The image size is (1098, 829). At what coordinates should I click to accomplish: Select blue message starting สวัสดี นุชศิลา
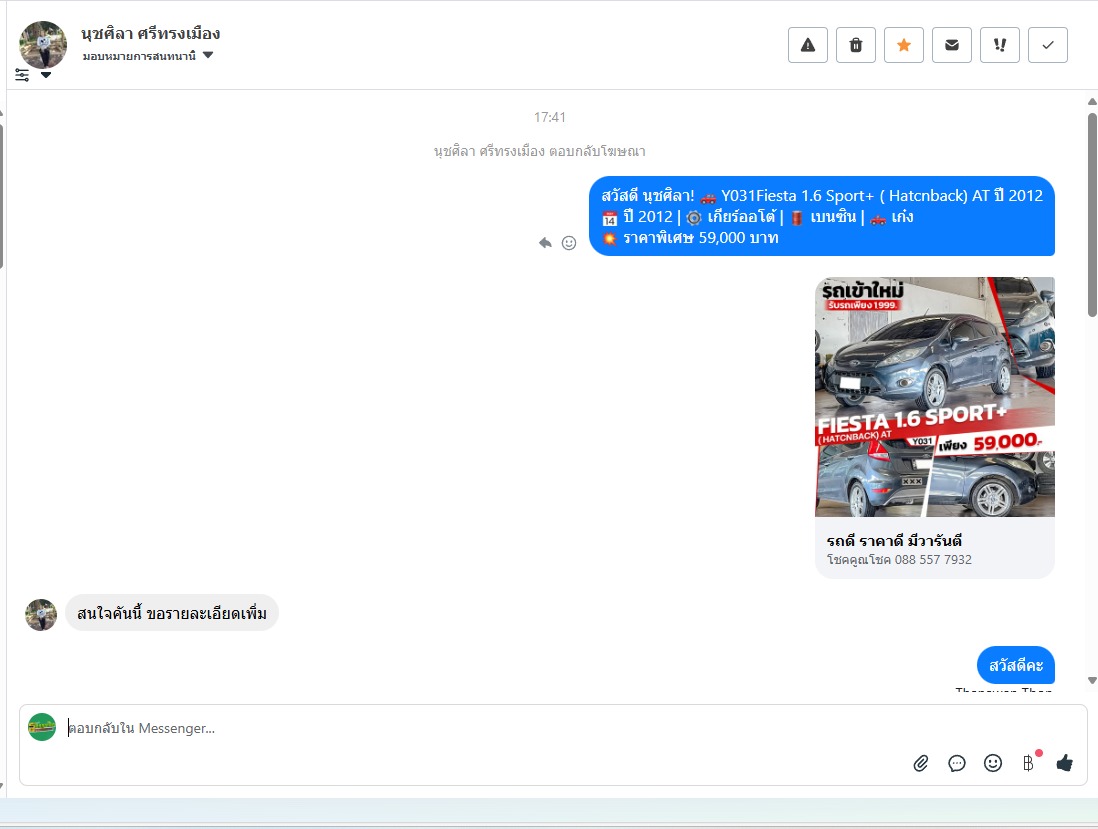821,216
